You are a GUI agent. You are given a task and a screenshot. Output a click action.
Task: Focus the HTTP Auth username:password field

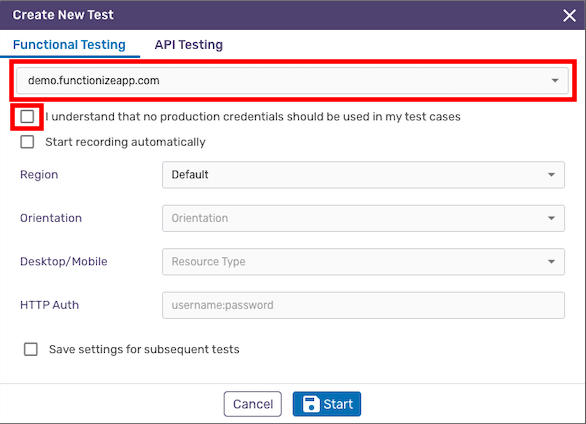(x=363, y=305)
